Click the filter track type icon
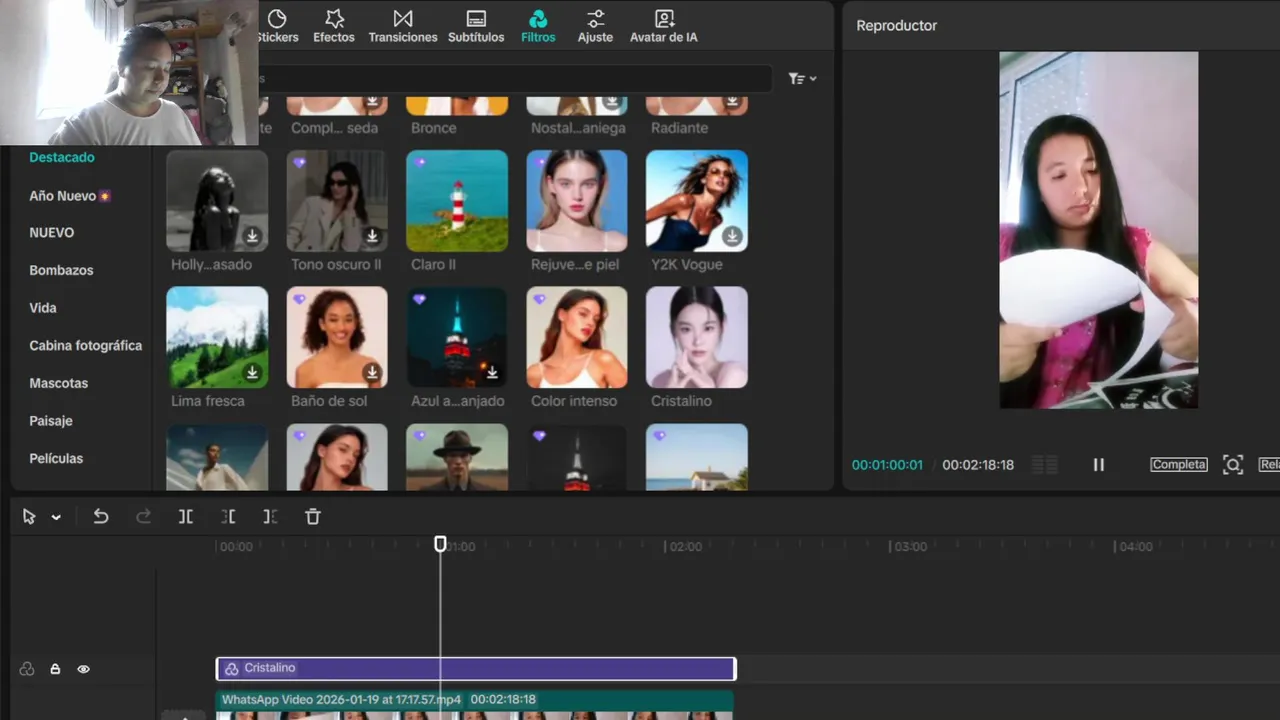This screenshot has width=1280, height=720. tap(27, 670)
